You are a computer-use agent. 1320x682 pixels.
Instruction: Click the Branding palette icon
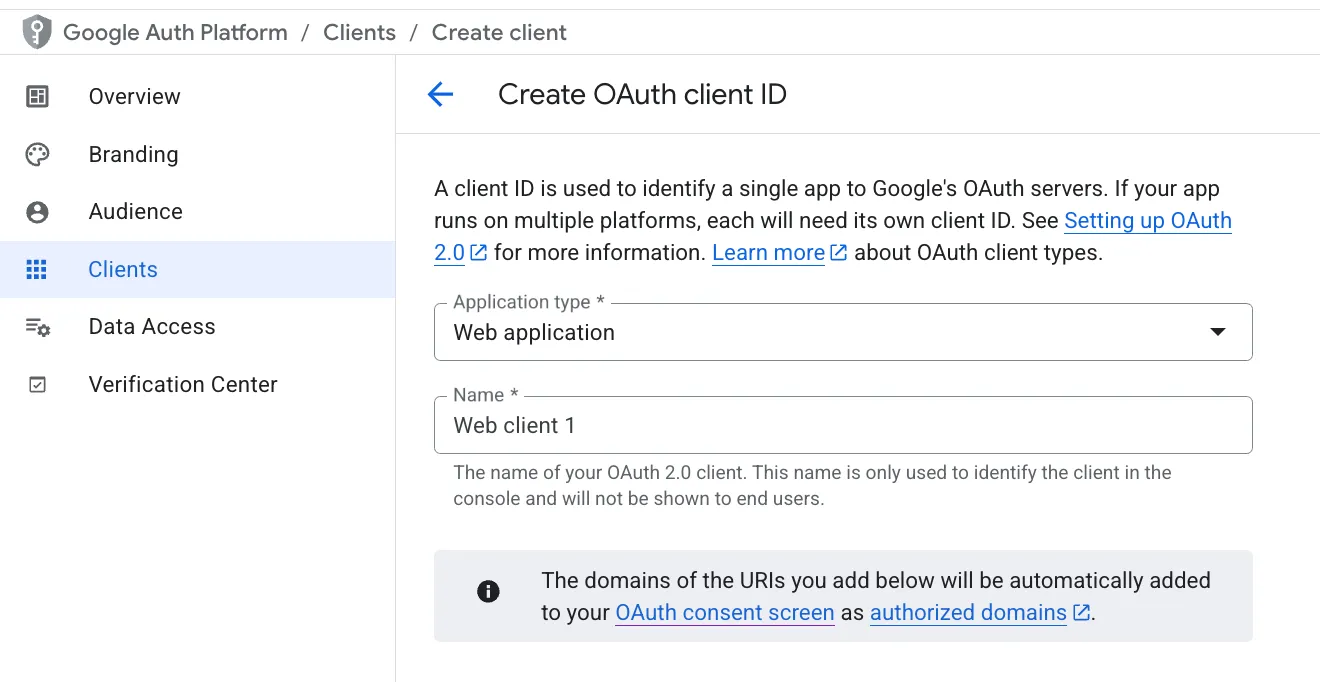coord(37,154)
